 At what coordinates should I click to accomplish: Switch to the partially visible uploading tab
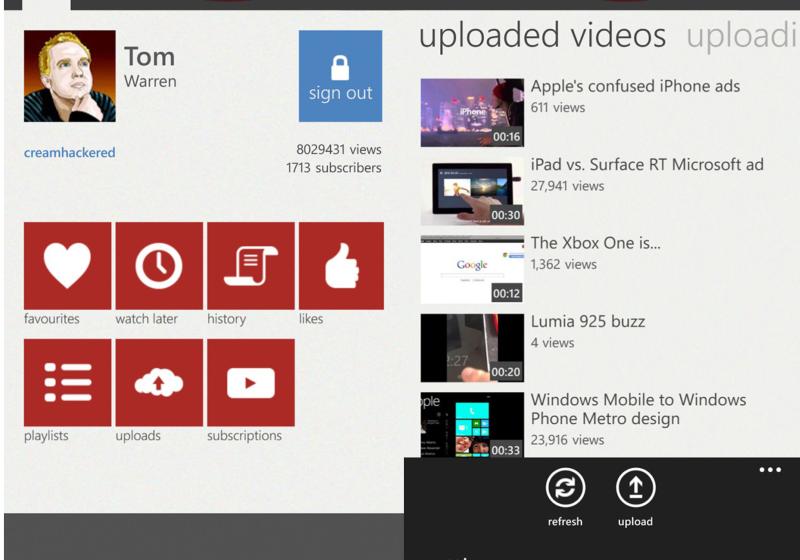tap(742, 36)
